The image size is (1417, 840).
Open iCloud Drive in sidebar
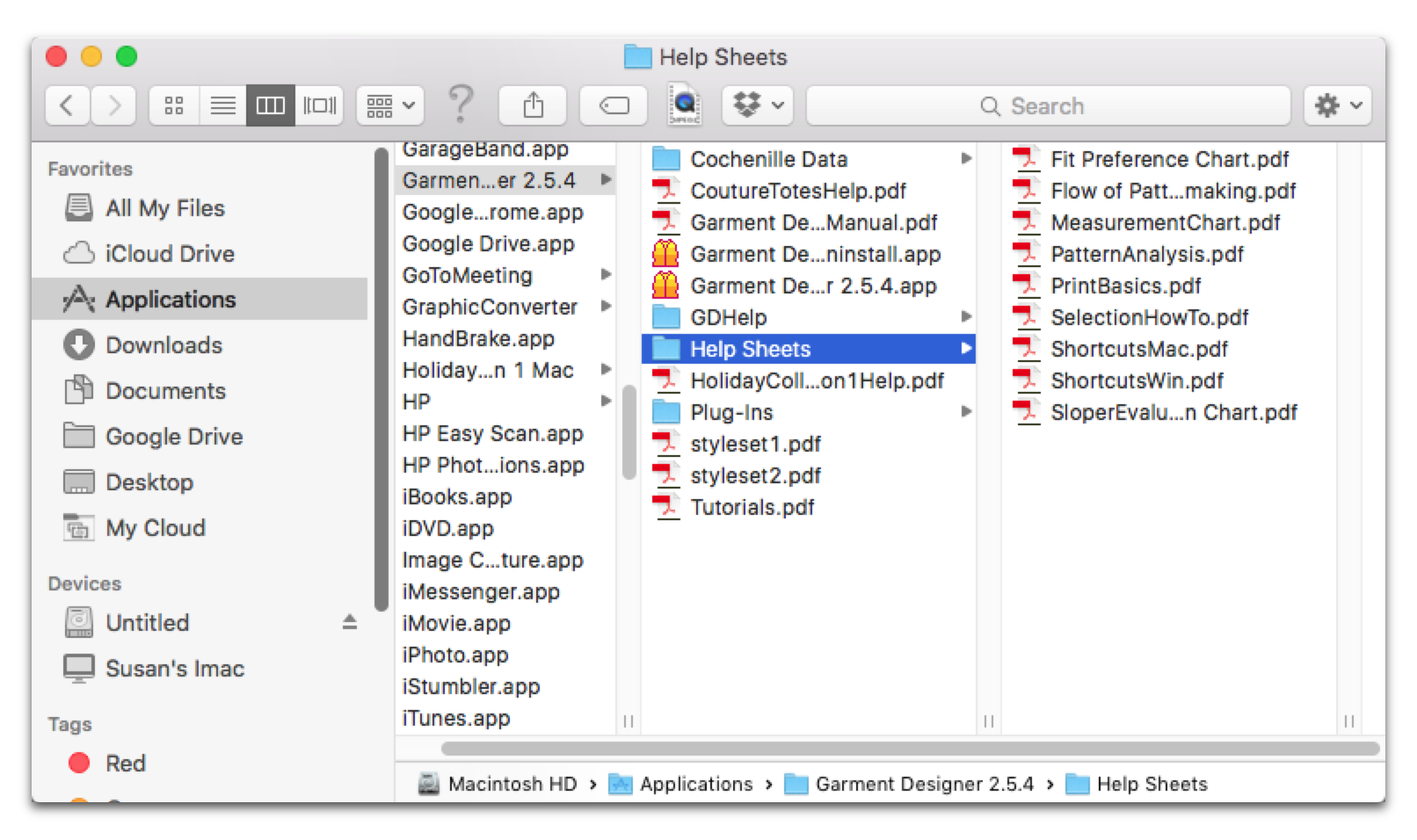tap(200, 254)
